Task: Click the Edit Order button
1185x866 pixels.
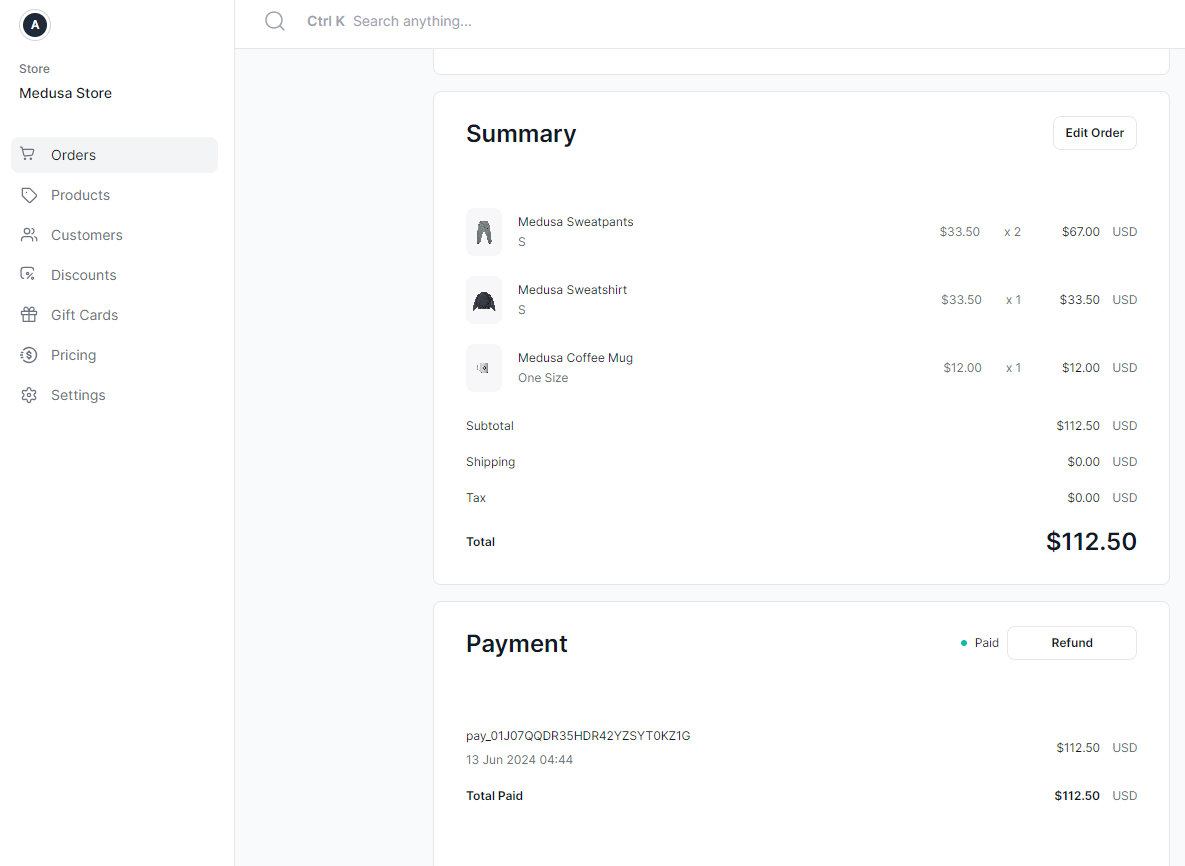Action: [1094, 132]
